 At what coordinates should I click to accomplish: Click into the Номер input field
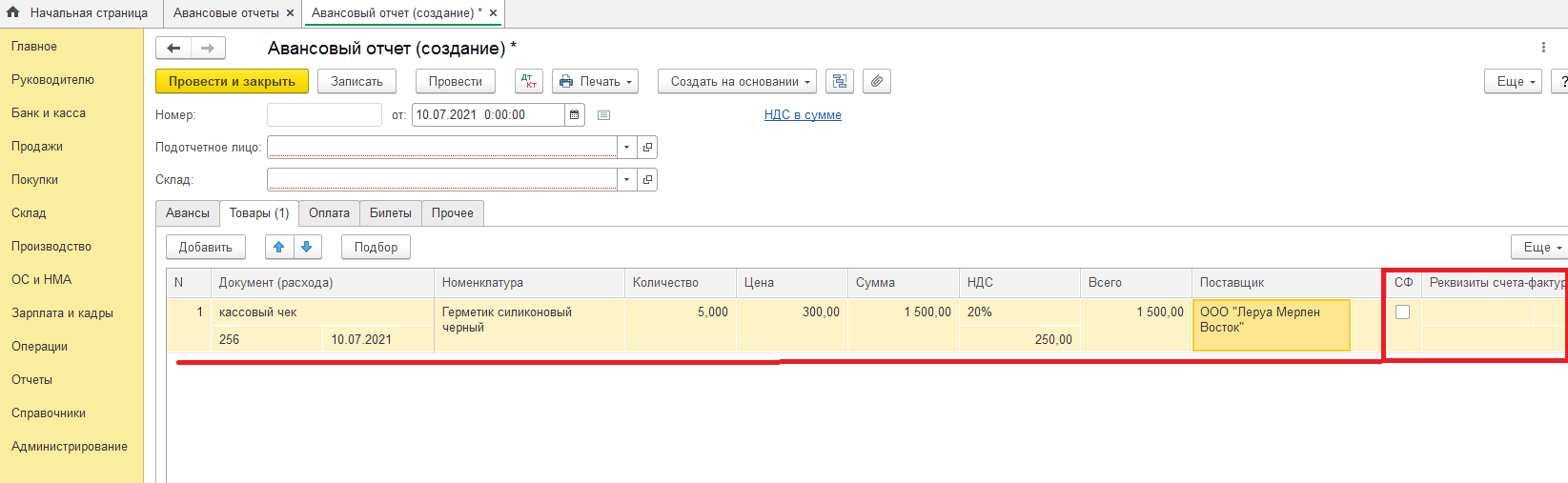(324, 115)
